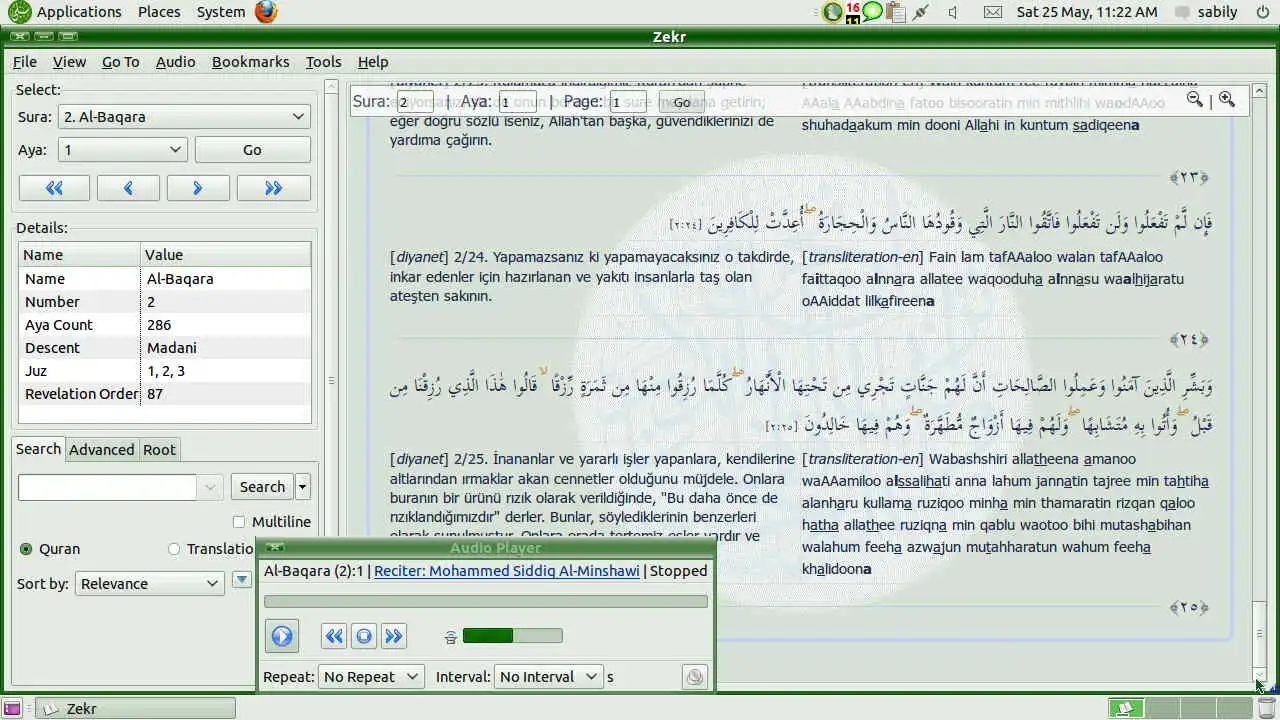Open the Sort by Relevance dropdown
1280x720 pixels.
point(149,584)
